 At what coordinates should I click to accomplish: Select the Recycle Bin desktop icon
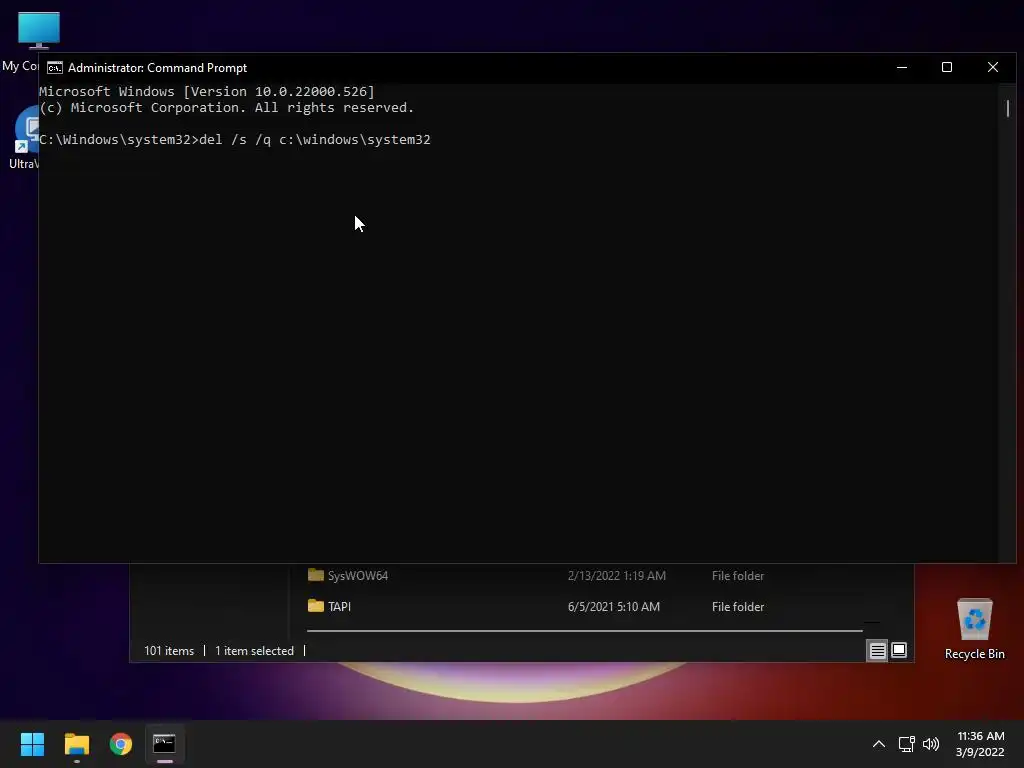974,629
